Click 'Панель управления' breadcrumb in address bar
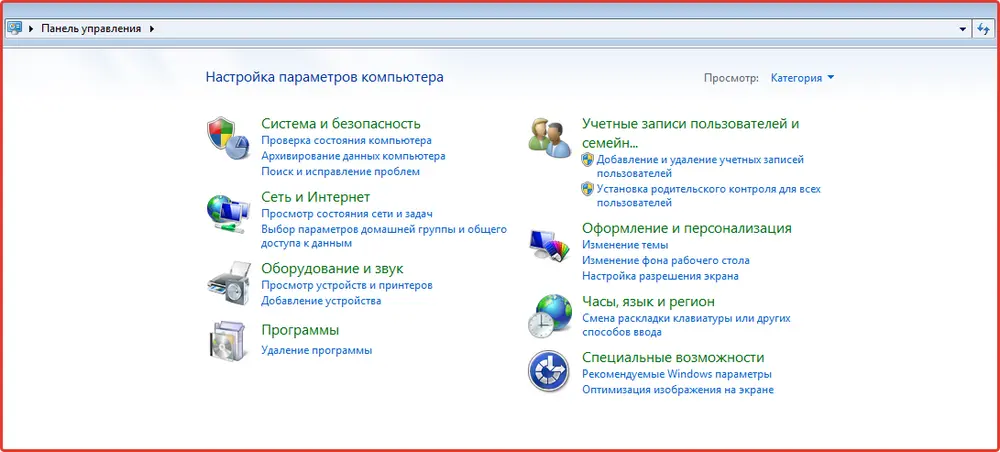The width and height of the screenshot is (1000, 452). pos(91,29)
